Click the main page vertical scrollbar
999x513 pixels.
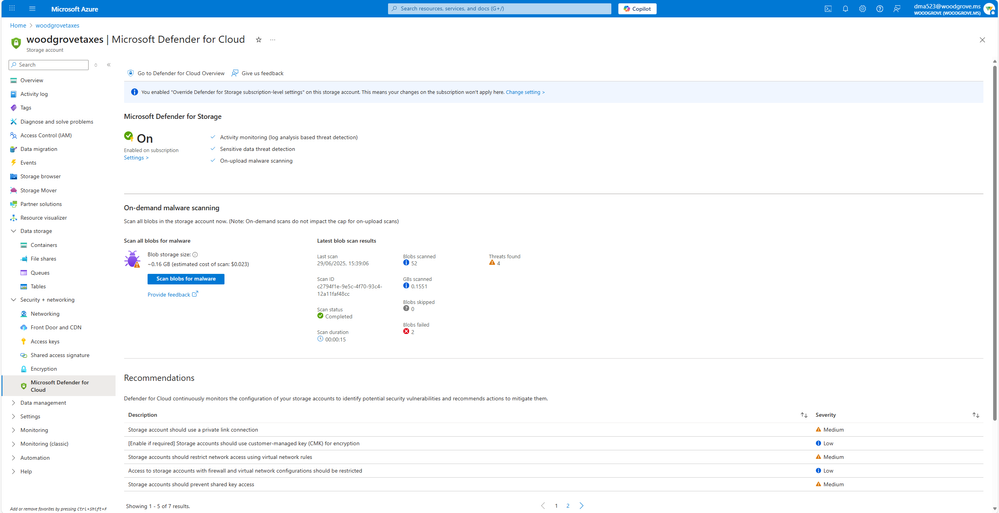tap(995, 242)
